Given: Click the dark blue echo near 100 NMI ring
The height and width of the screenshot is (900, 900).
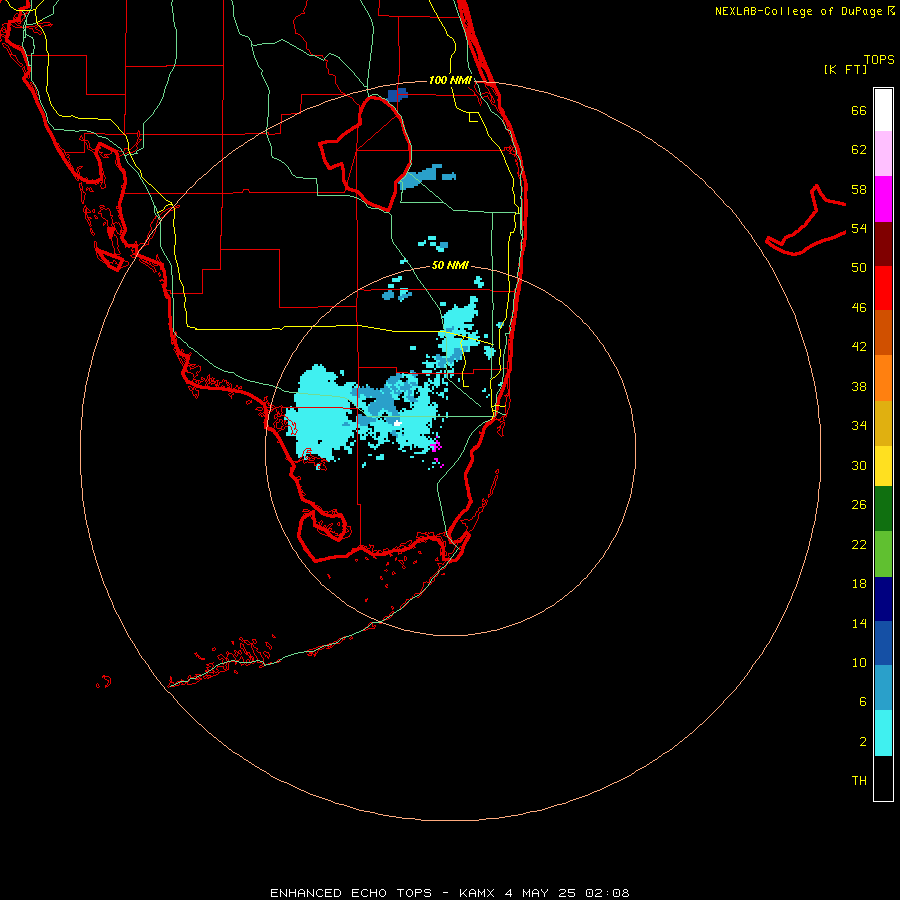Looking at the screenshot, I should (x=397, y=95).
